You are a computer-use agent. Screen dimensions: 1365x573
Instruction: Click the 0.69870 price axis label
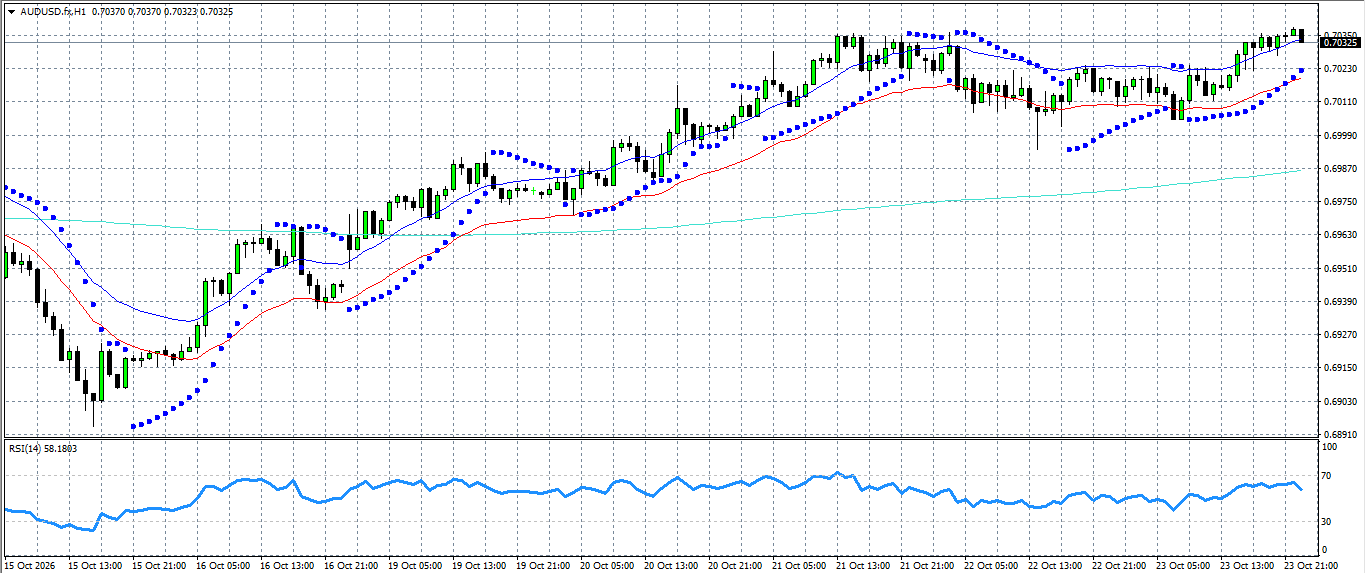[x=1340, y=168]
